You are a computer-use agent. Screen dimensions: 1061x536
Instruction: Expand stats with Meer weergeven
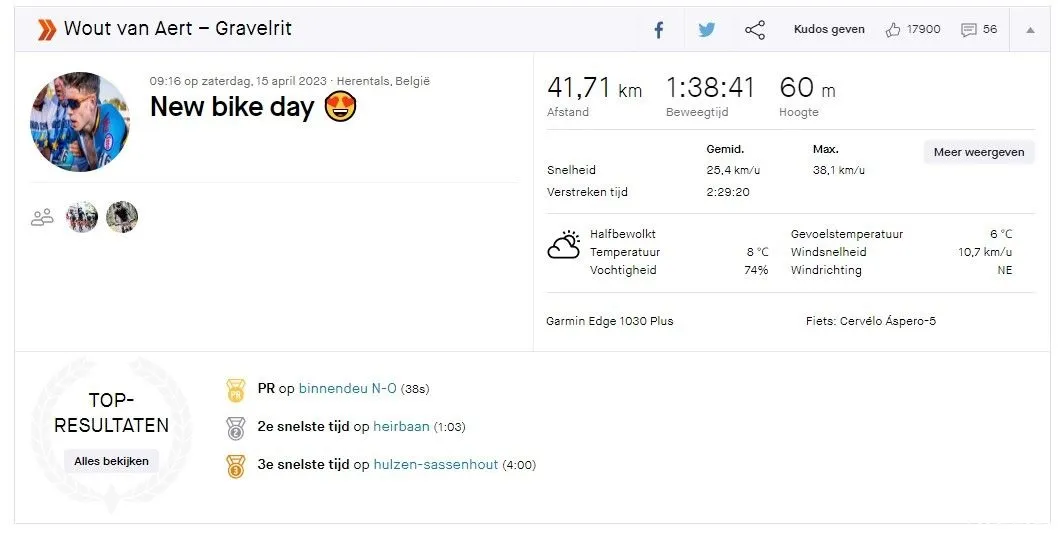pos(978,152)
